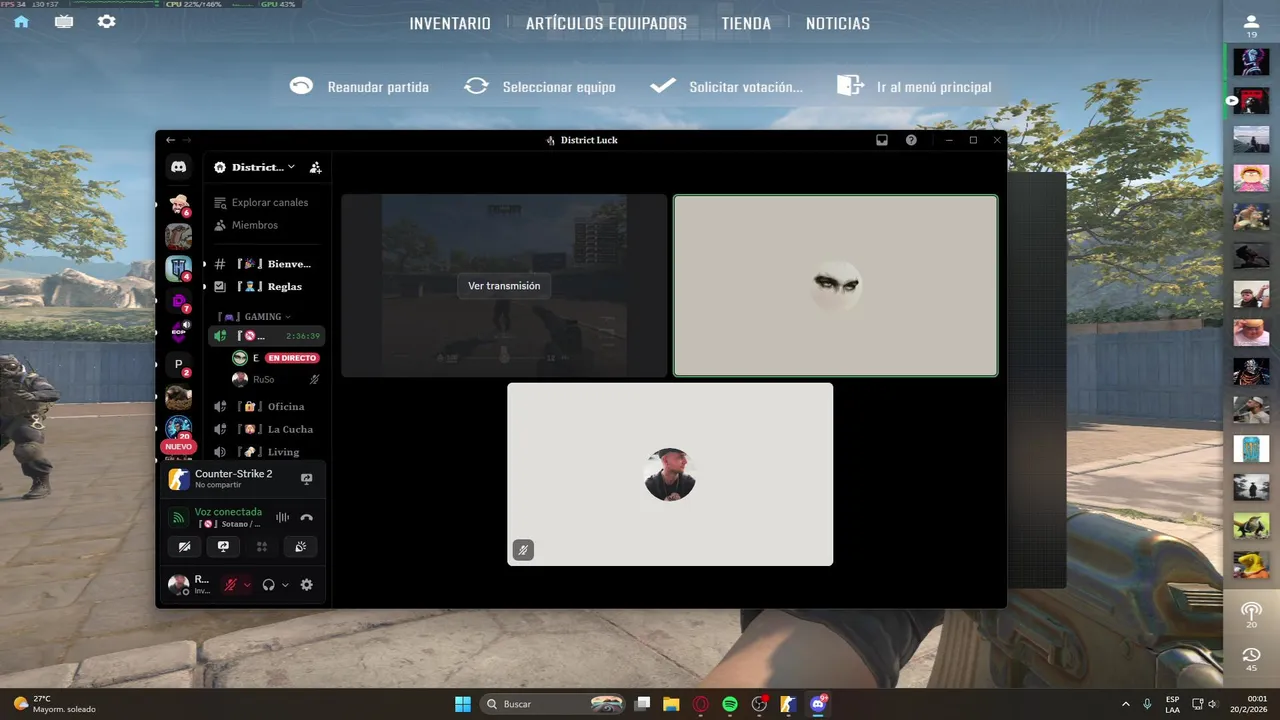Screen dimensions: 1280x720
Task: Click the broadcast icon labeled 20
Action: pos(1251,614)
